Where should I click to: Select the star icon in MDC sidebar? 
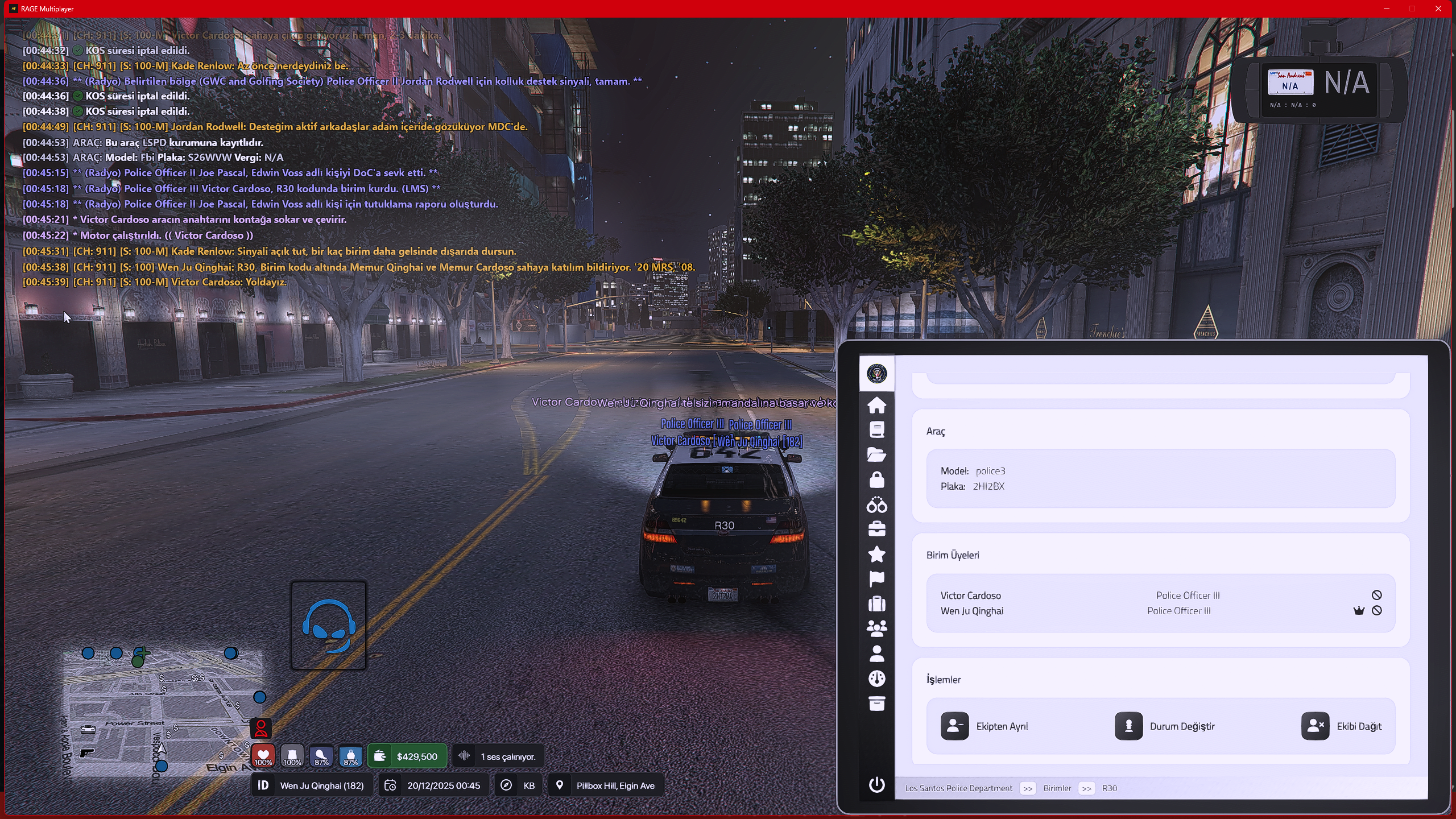tap(876, 554)
